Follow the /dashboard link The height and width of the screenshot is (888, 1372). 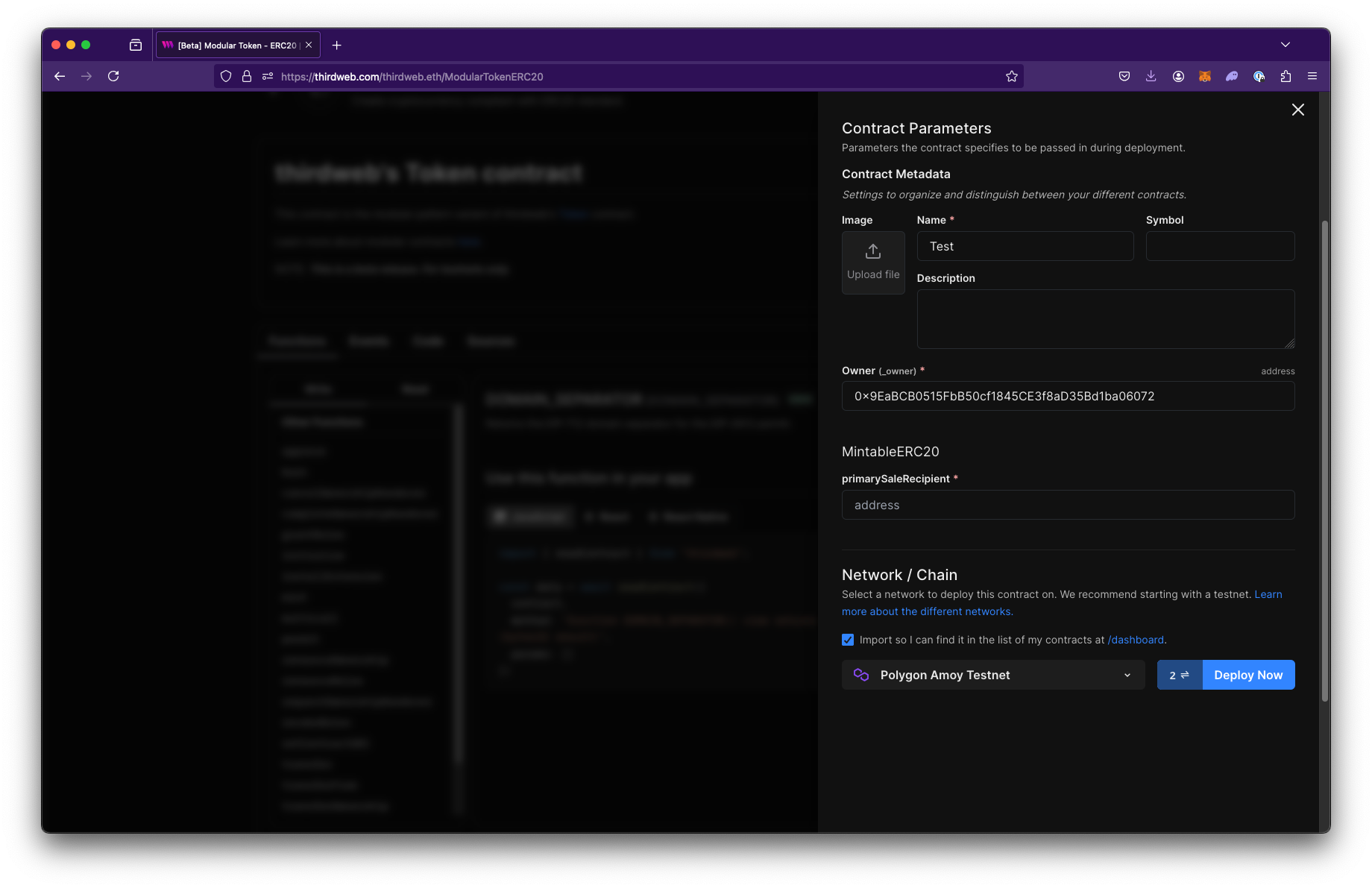point(1136,640)
